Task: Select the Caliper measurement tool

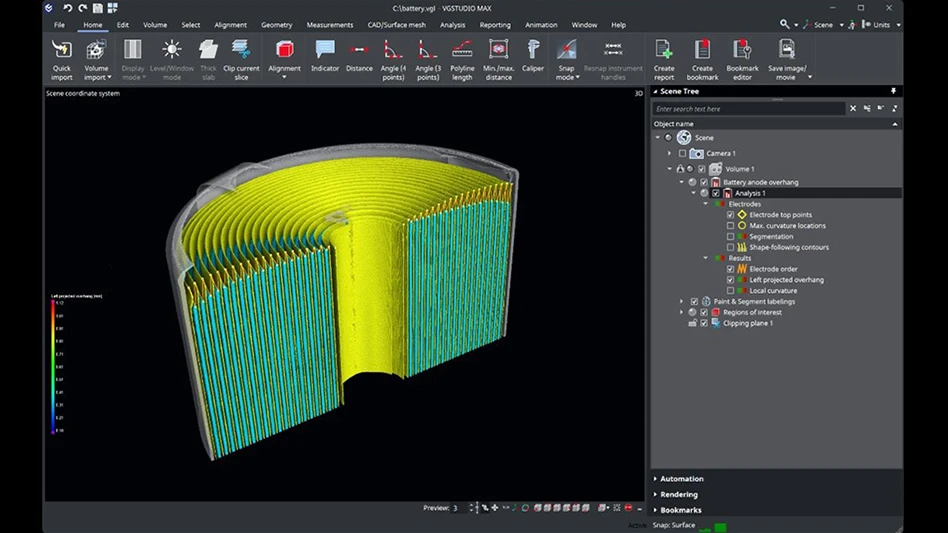Action: 533,50
